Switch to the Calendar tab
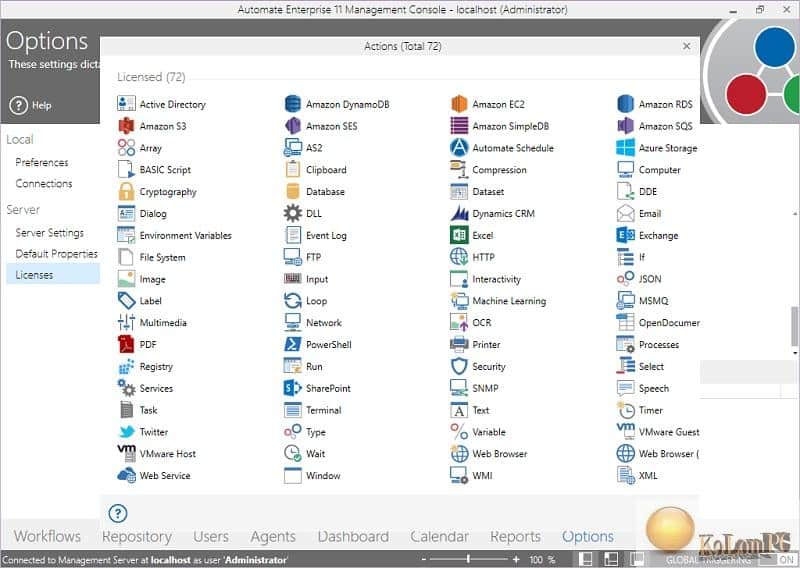 [439, 536]
